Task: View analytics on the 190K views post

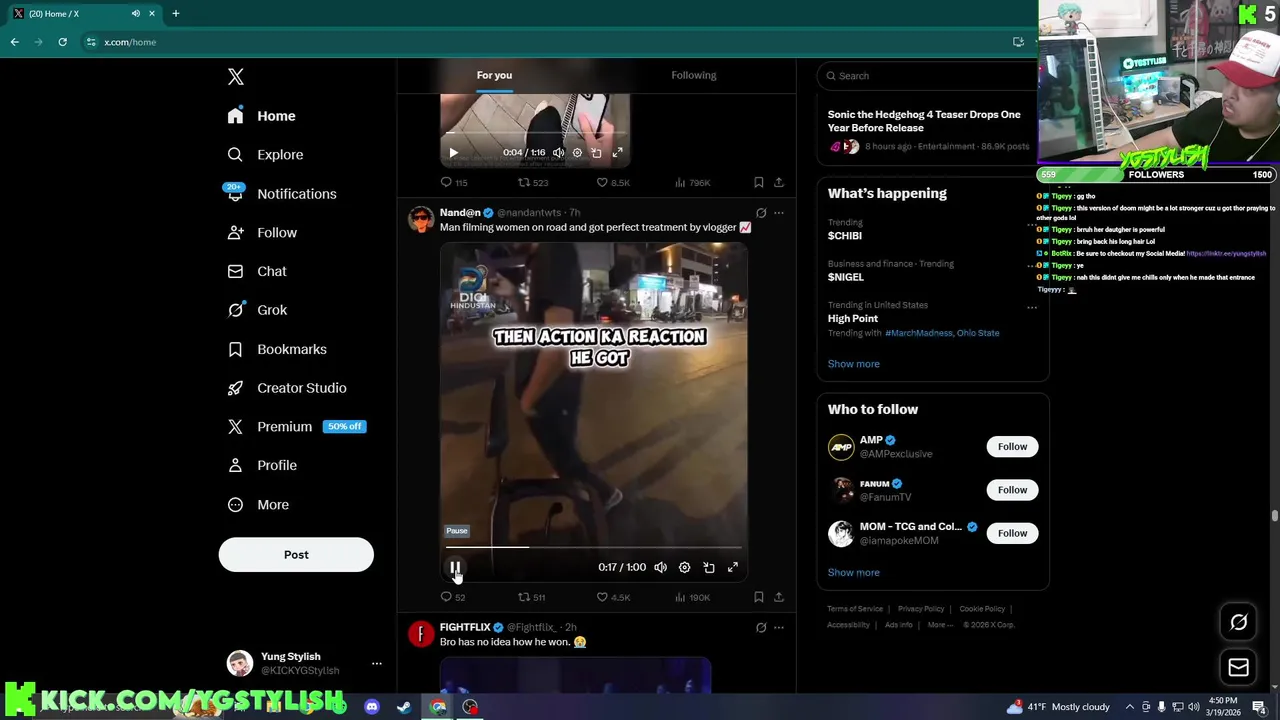Action: 692,597
